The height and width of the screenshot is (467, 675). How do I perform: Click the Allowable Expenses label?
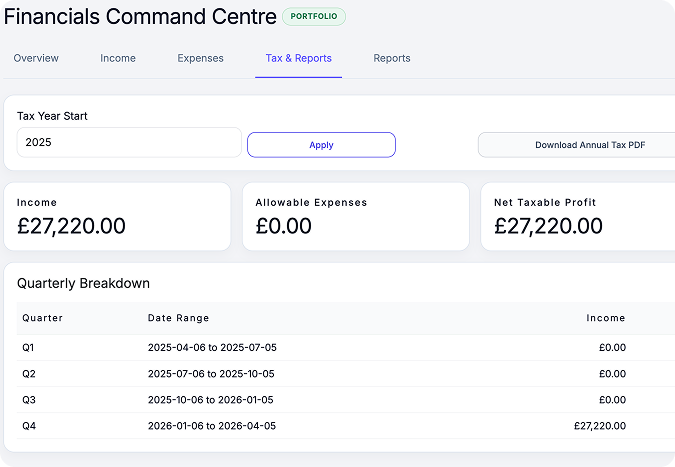311,203
